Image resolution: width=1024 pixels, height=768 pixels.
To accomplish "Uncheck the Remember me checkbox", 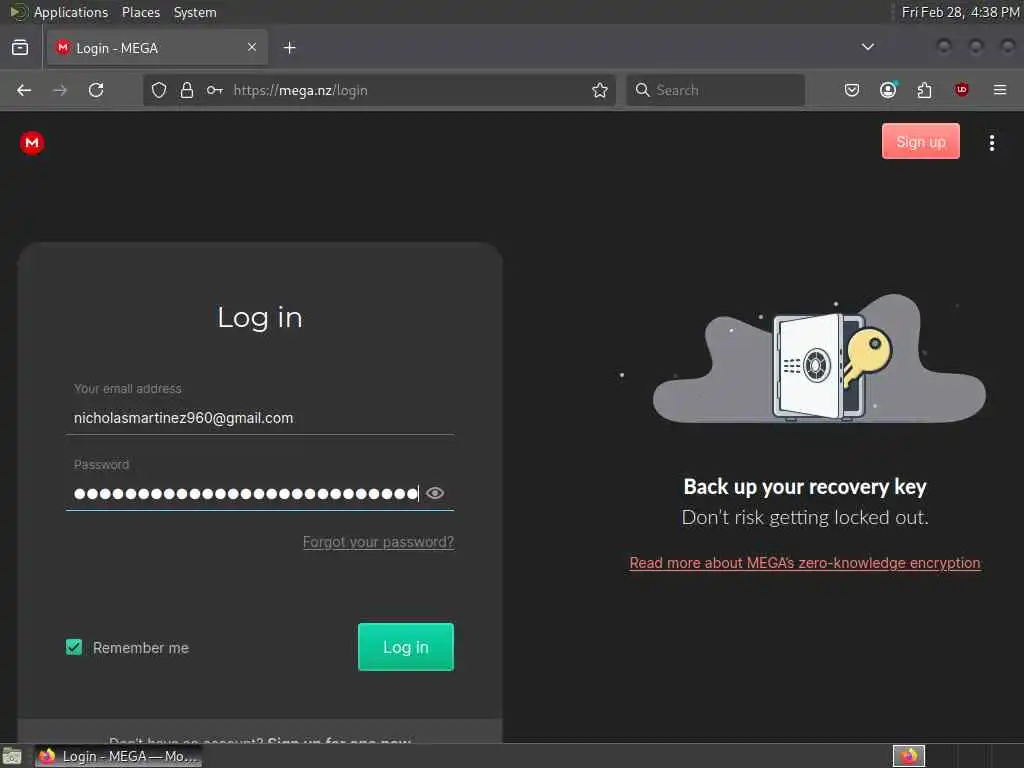I will (74, 647).
